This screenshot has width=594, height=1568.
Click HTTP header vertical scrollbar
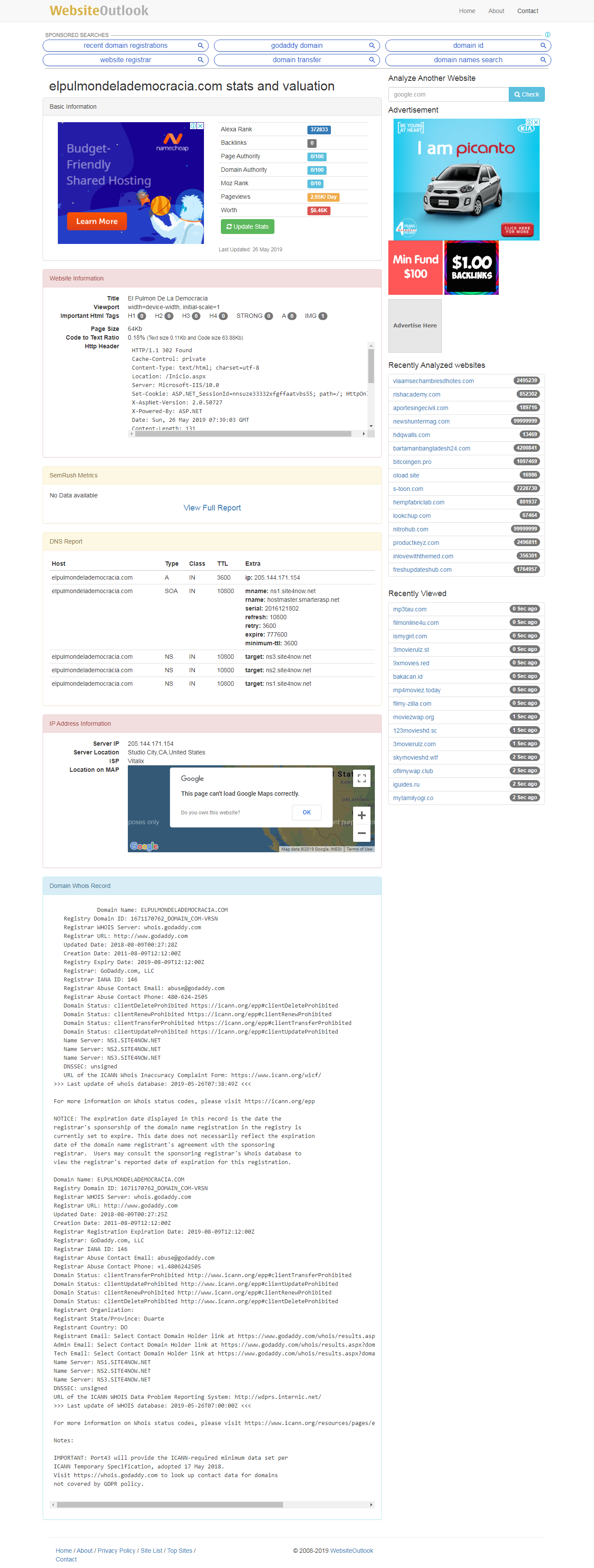tap(370, 367)
